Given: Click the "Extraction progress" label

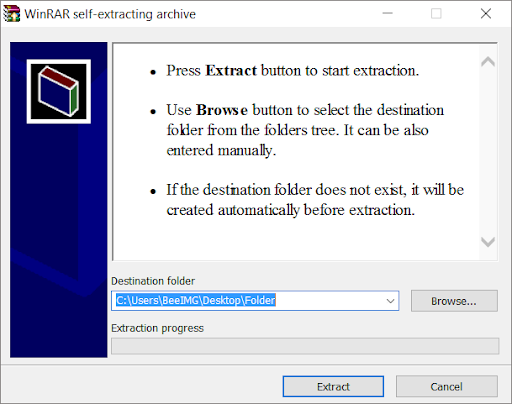Looking at the screenshot, I should [x=157, y=328].
